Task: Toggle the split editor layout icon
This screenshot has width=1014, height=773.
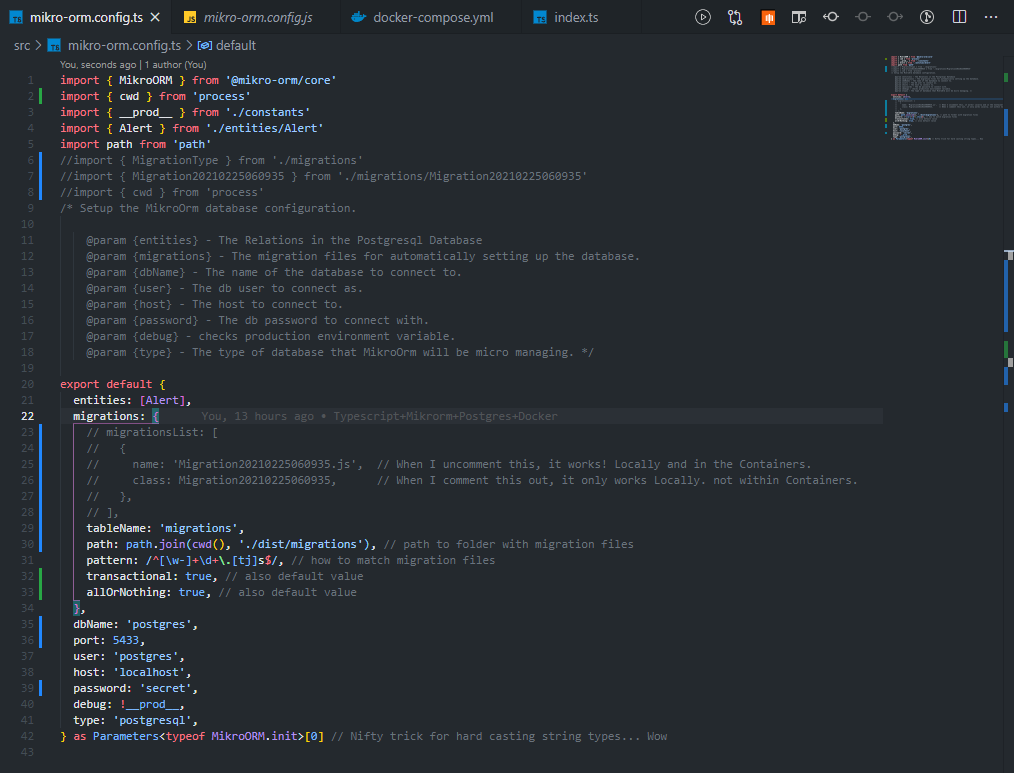Action: 959,17
